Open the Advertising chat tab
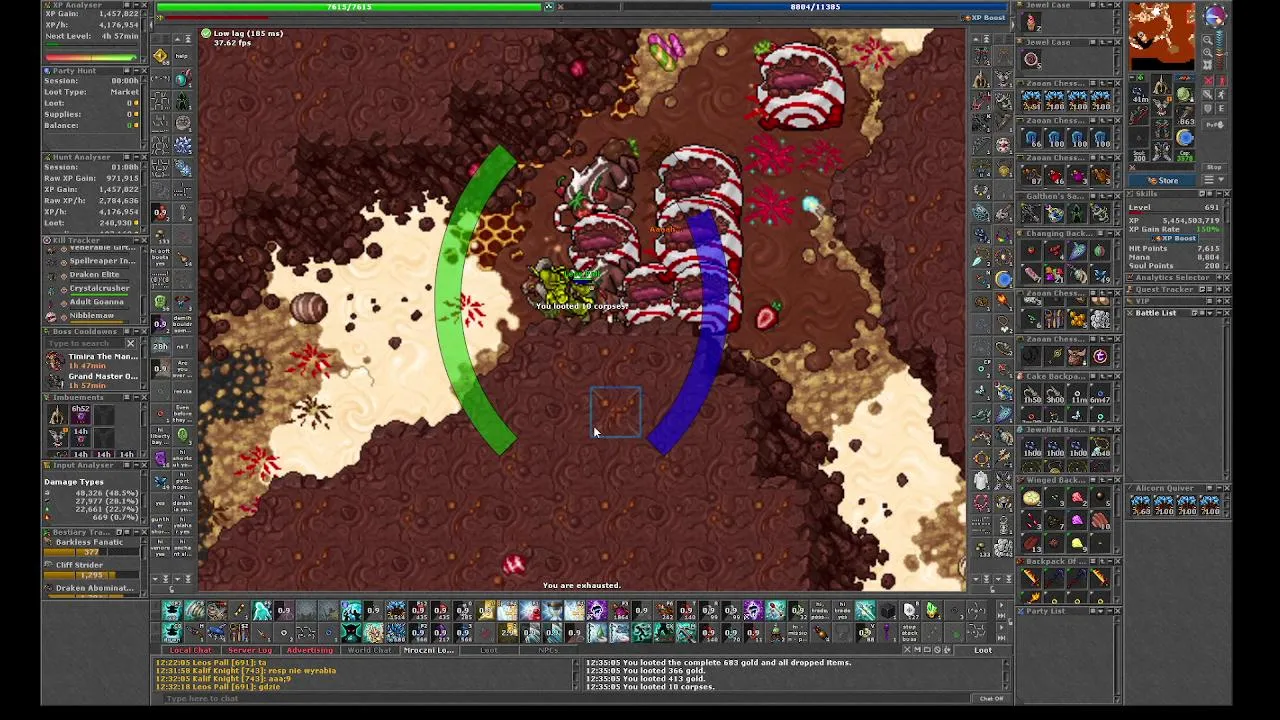 click(309, 650)
